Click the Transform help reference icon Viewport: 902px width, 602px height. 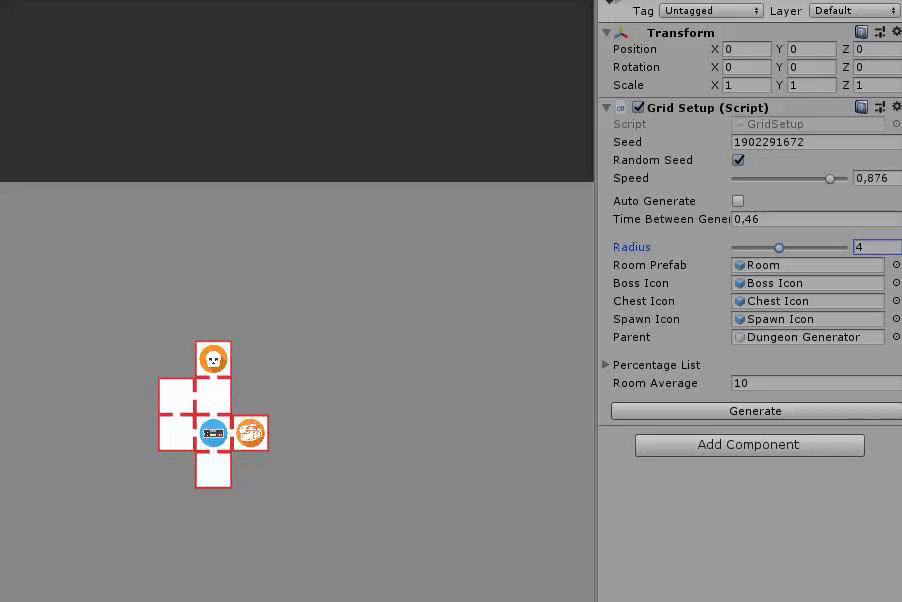click(860, 32)
